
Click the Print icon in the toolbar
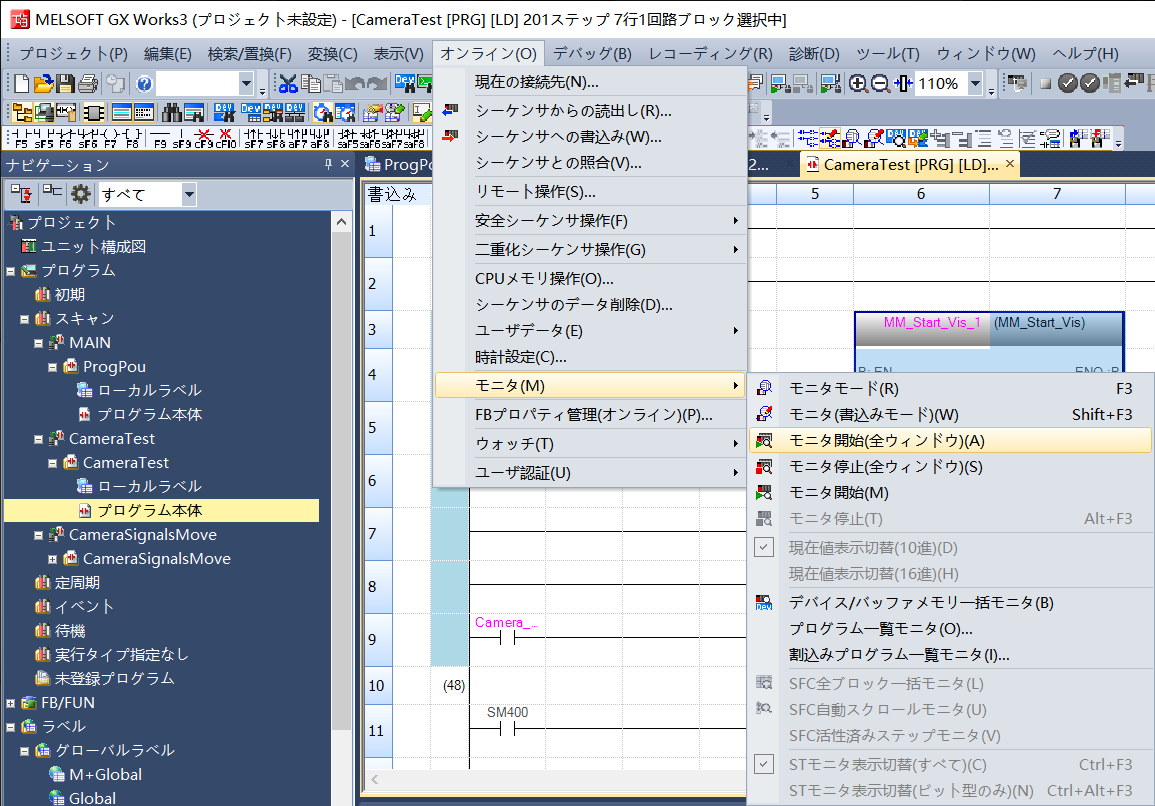pos(88,84)
